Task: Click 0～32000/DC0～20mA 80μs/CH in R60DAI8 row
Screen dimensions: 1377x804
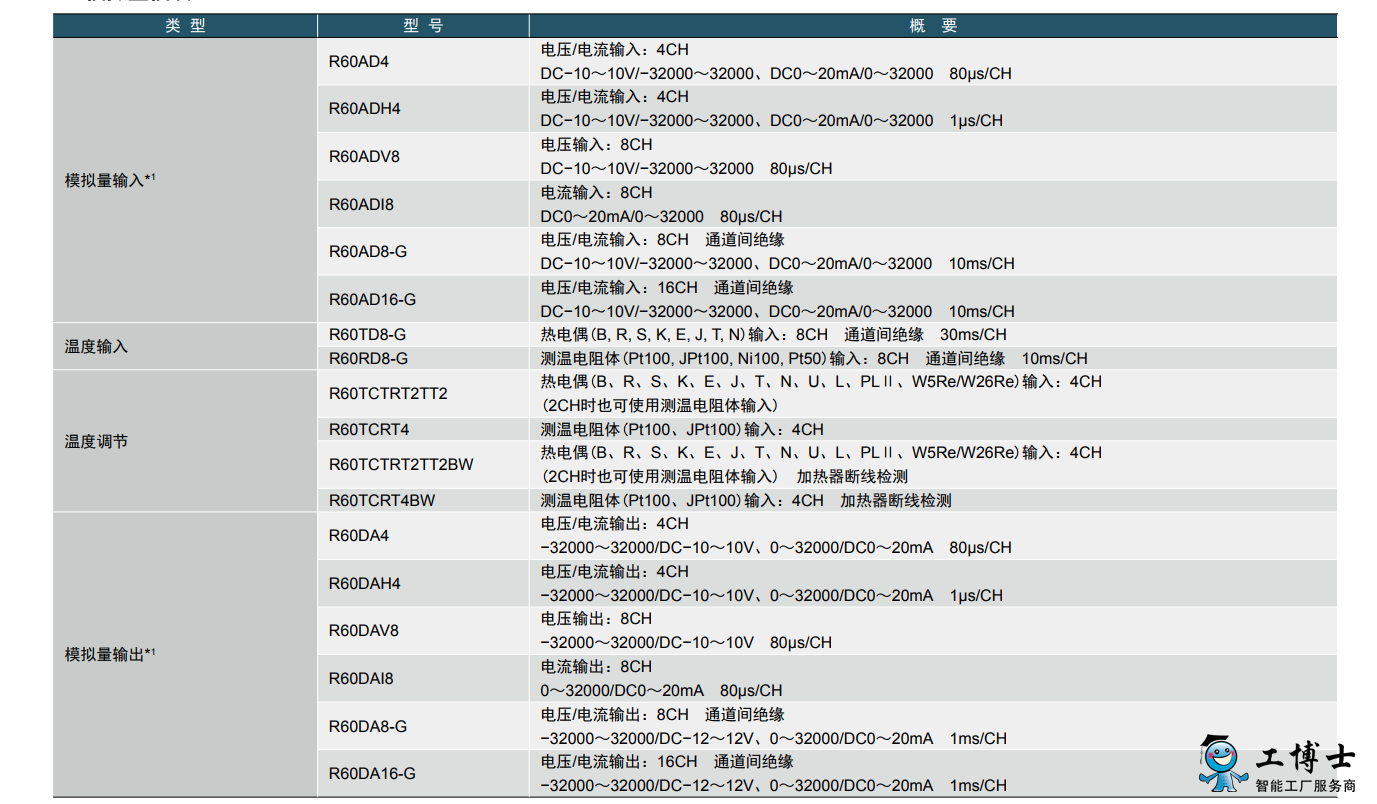Action: tap(661, 690)
